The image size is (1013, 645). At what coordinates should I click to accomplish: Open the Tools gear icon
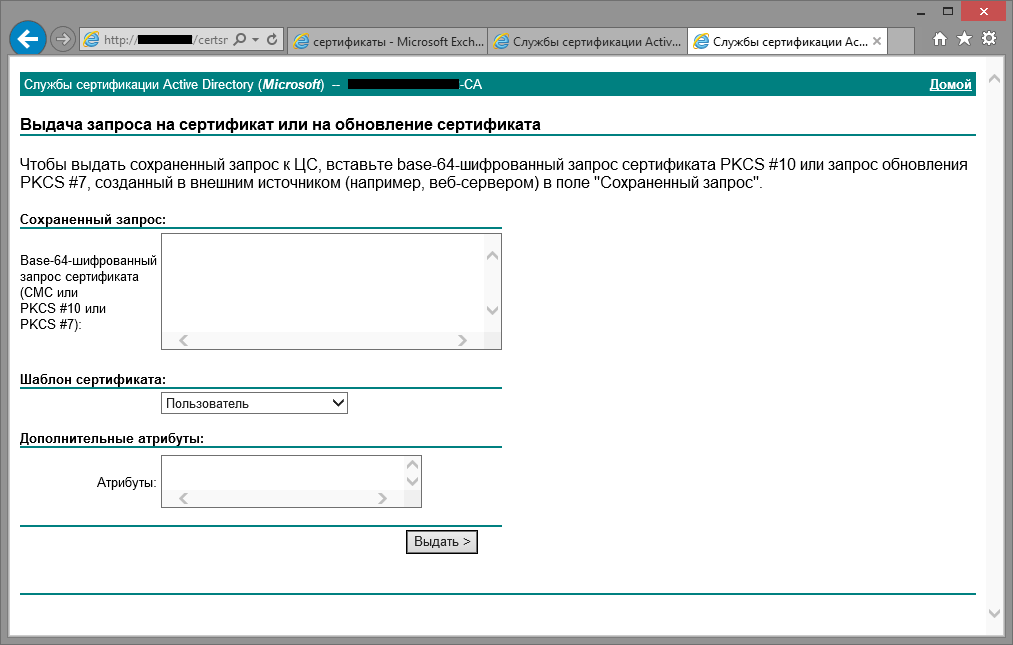pyautogui.click(x=989, y=39)
